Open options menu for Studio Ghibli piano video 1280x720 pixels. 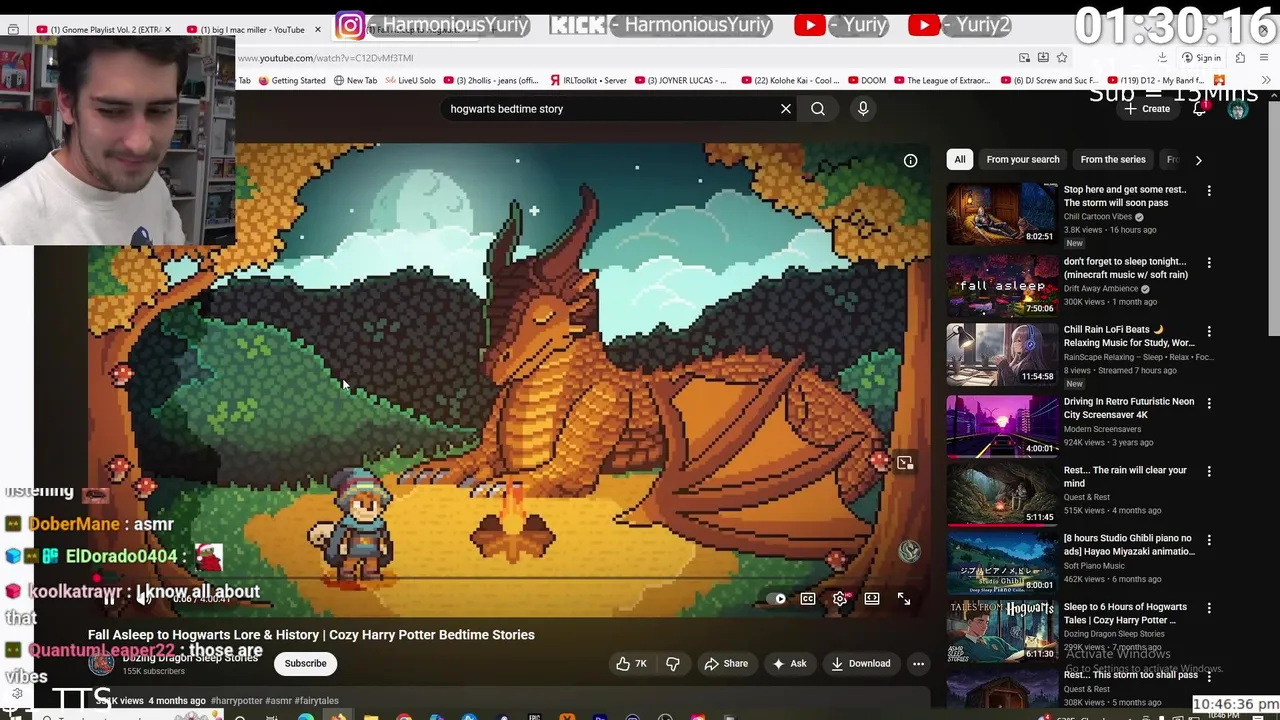[x=1209, y=540]
